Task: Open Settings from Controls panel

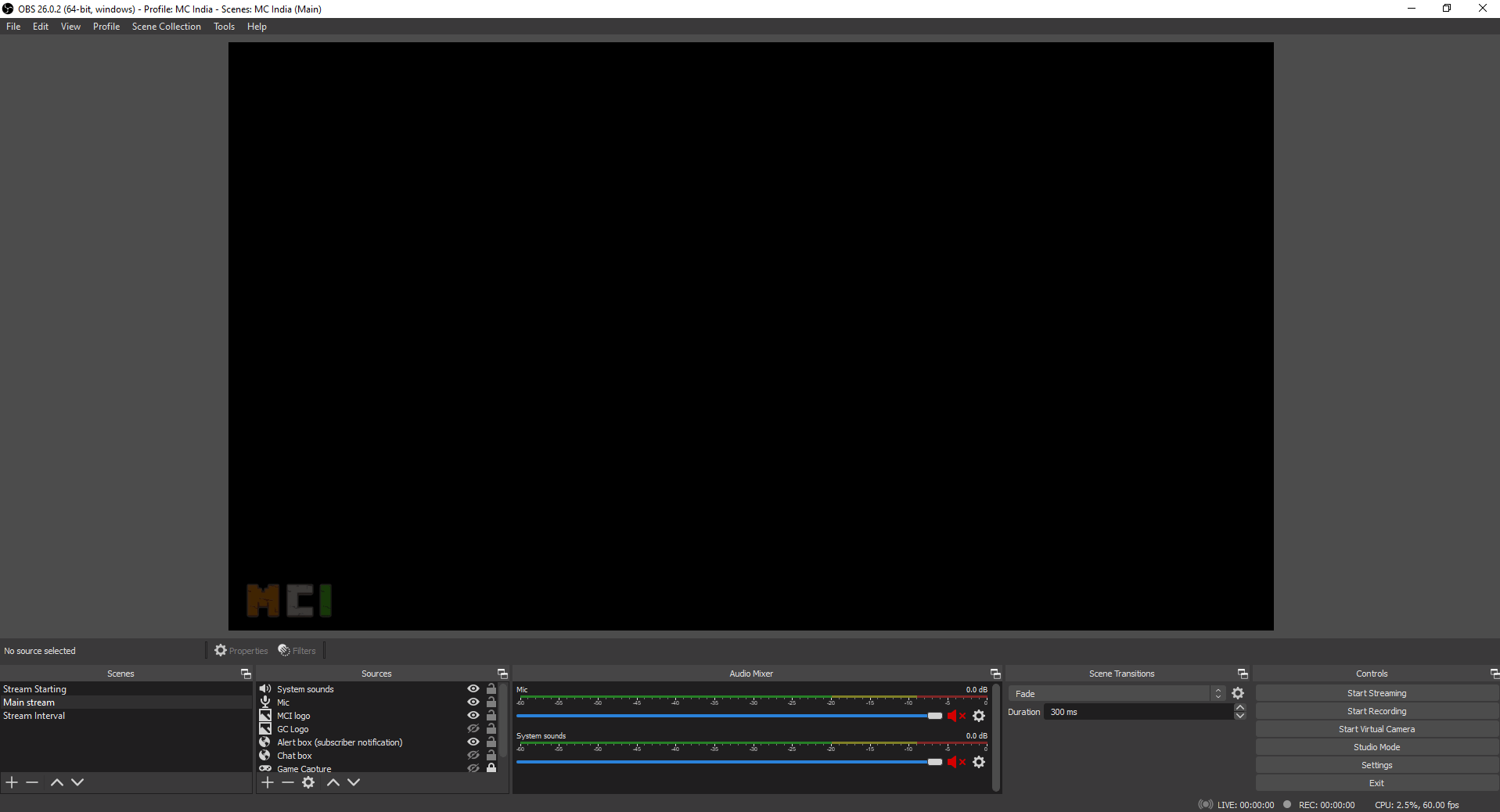Action: [x=1376, y=765]
